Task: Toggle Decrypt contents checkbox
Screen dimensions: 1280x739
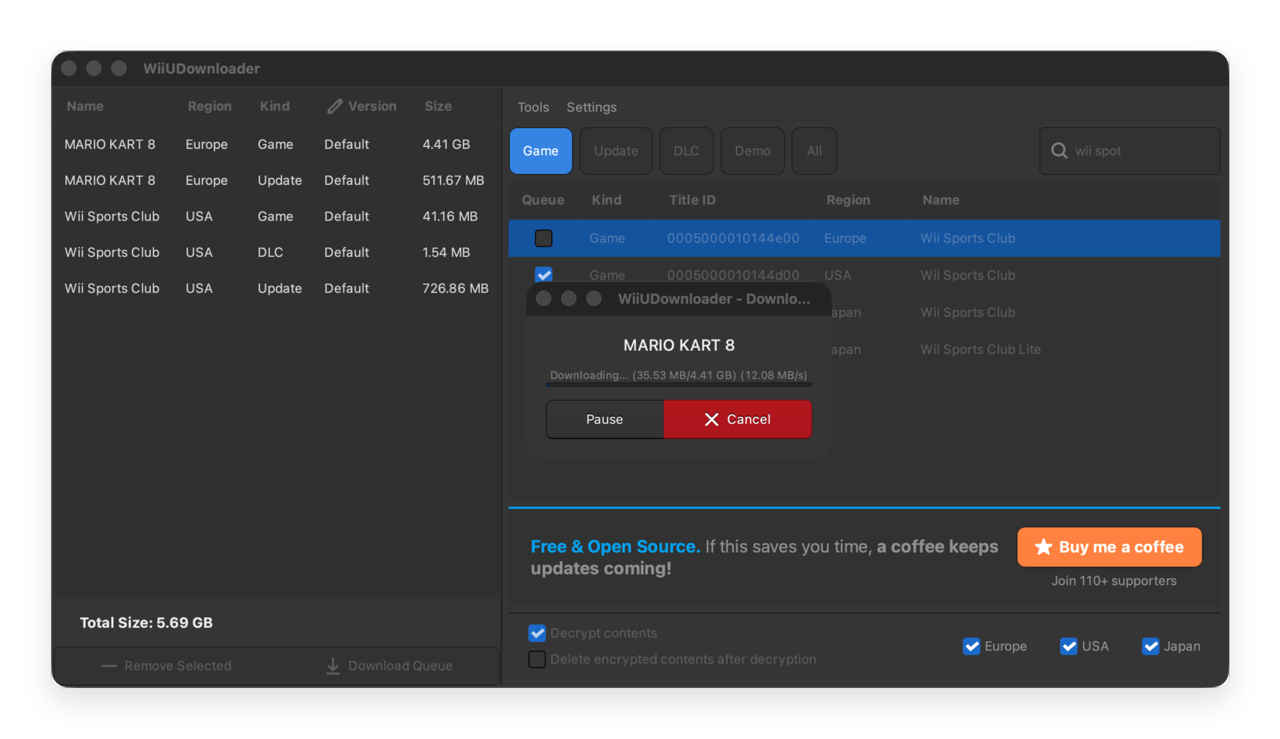Action: pyautogui.click(x=537, y=633)
